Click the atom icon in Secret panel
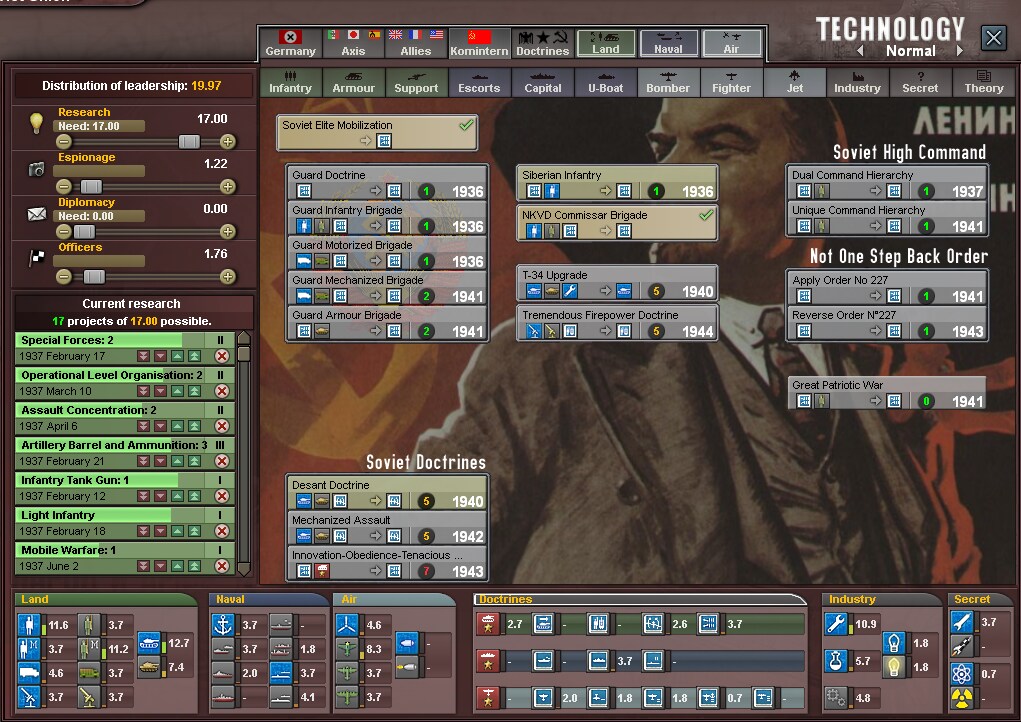Image resolution: width=1021 pixels, height=722 pixels. pyautogui.click(x=962, y=673)
